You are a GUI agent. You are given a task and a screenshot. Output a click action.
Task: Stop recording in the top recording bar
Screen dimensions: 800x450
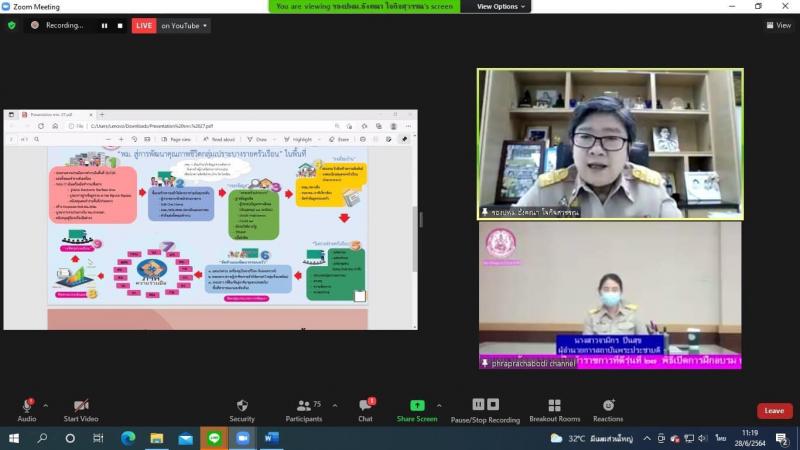pos(120,26)
